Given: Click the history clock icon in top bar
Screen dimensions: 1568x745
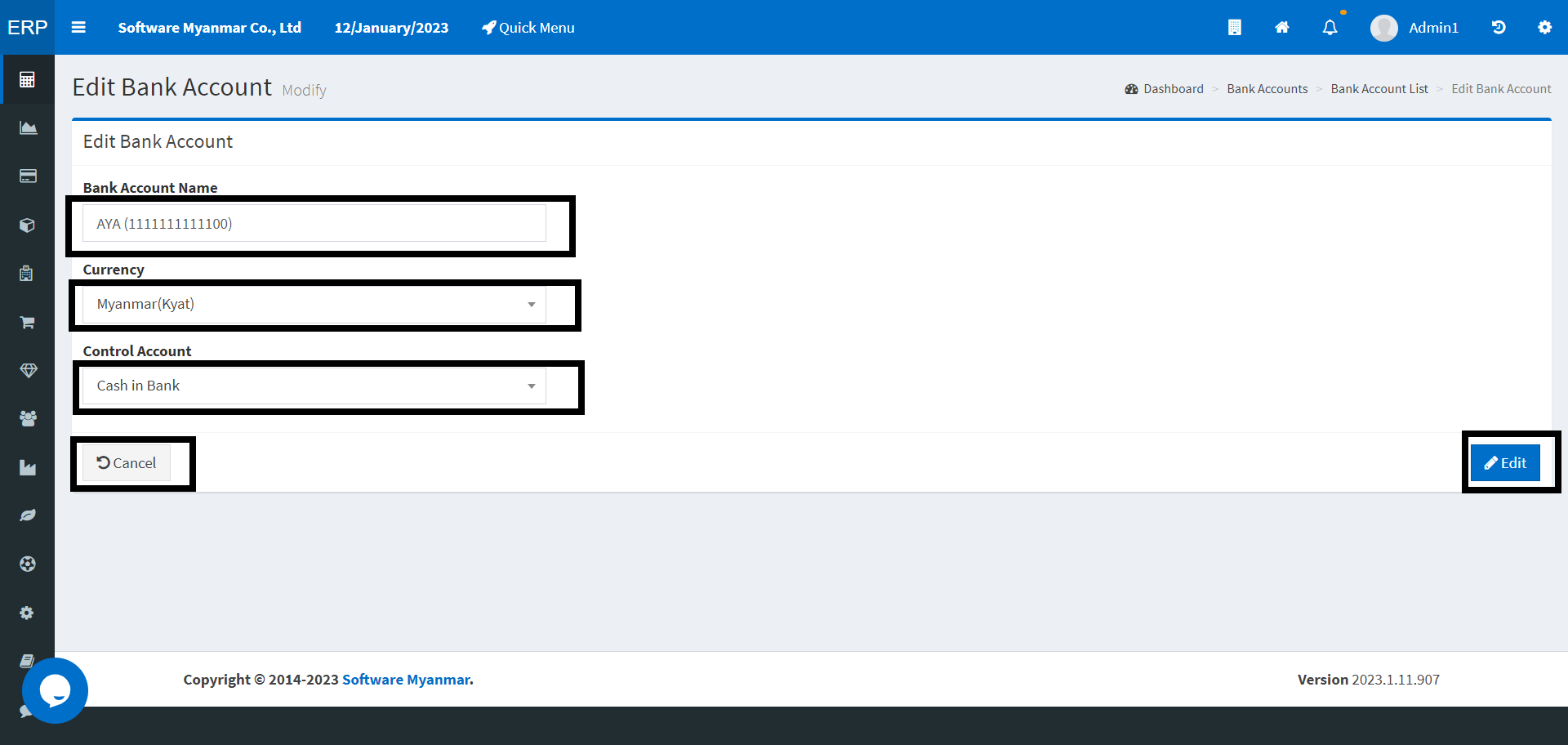Looking at the screenshot, I should [x=1499, y=27].
